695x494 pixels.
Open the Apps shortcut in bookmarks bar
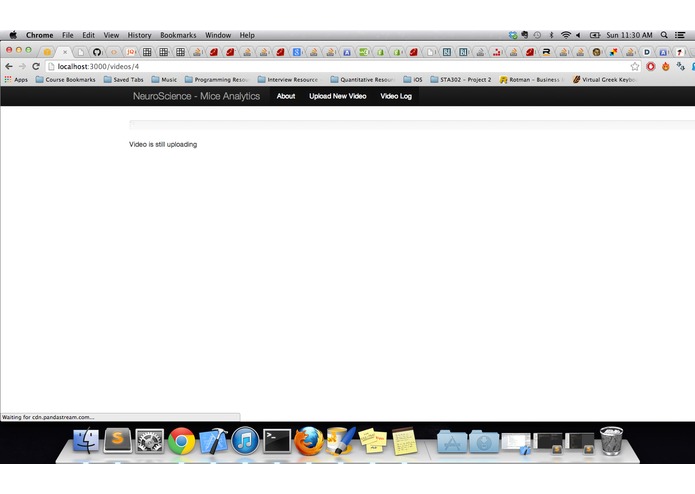16,80
